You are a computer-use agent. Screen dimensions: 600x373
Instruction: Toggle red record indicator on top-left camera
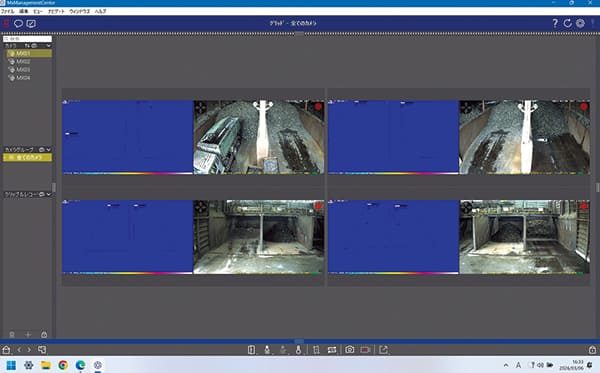point(318,107)
